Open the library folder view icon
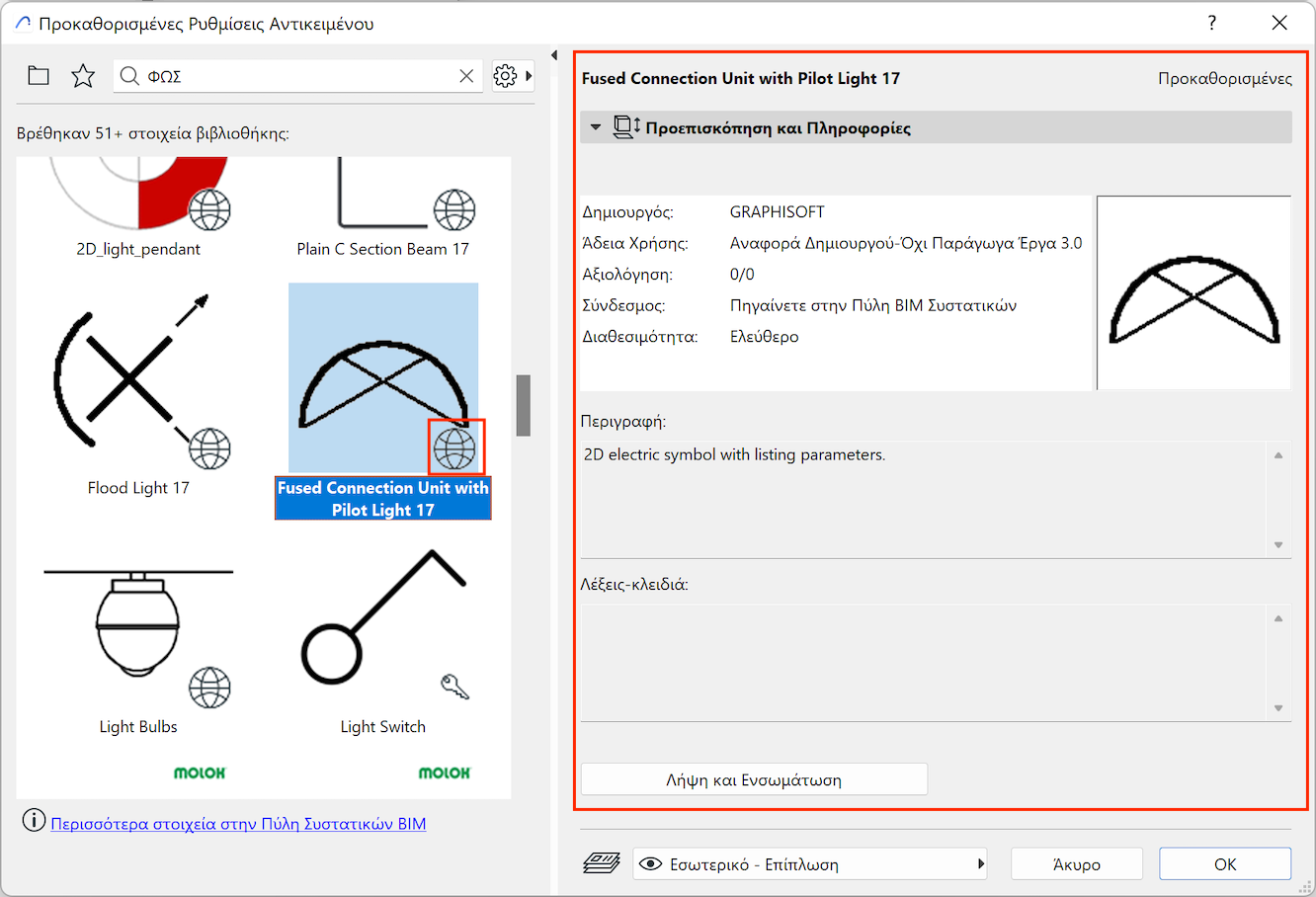This screenshot has width=1316, height=897. (x=39, y=76)
